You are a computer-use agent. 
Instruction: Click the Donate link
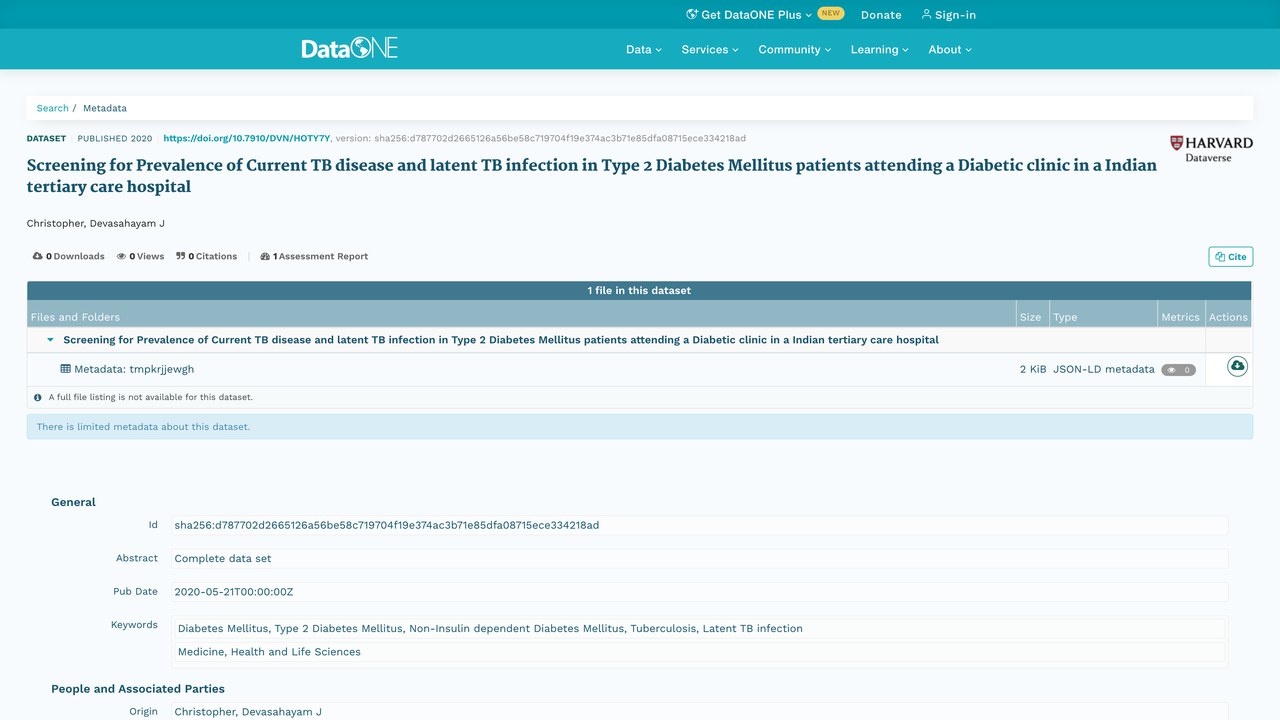(x=881, y=14)
